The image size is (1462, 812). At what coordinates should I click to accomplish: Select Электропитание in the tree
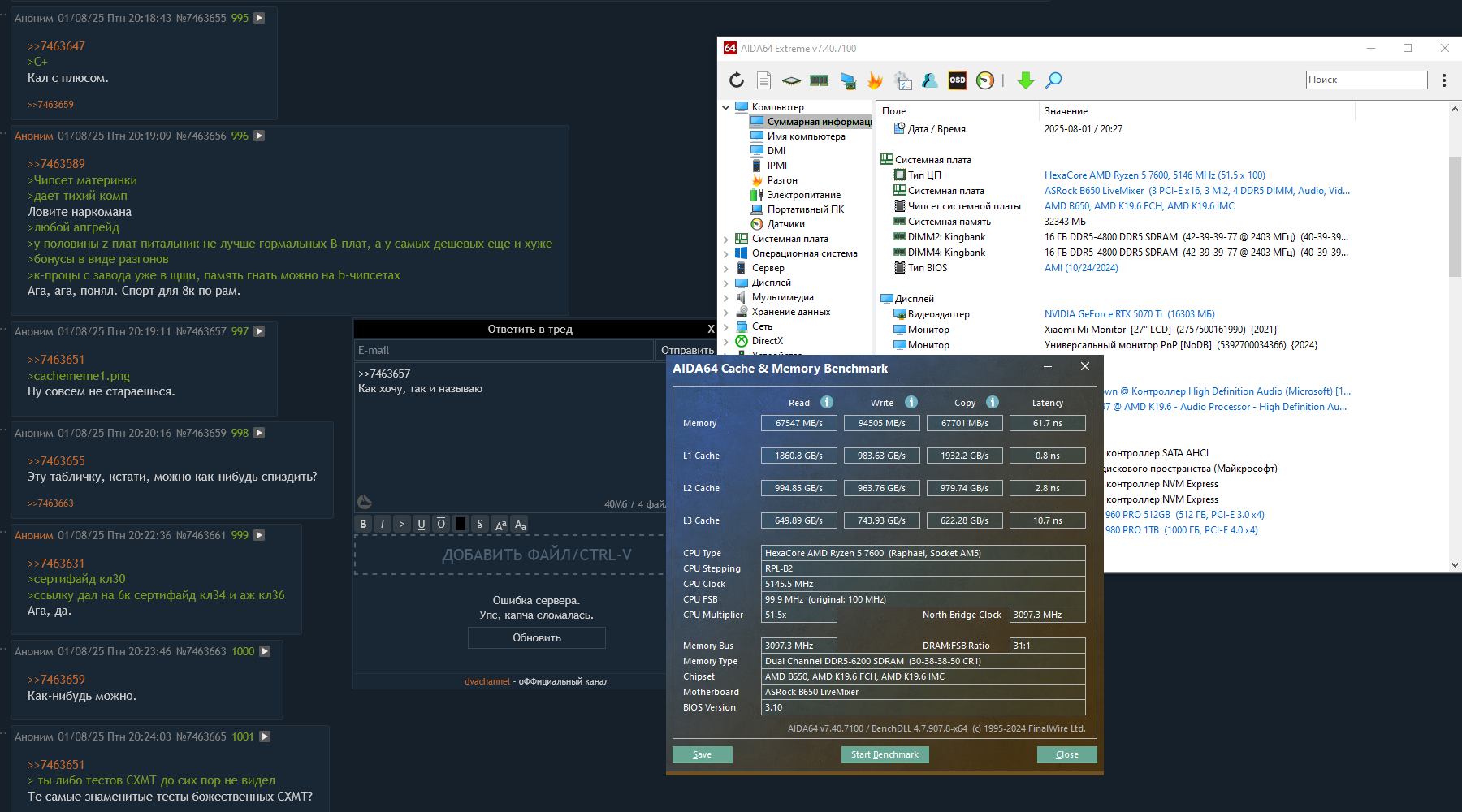tap(803, 195)
